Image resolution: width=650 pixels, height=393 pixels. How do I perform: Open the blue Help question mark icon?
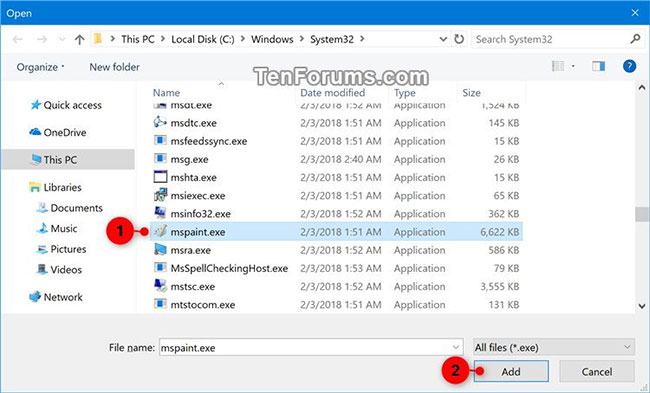point(629,66)
